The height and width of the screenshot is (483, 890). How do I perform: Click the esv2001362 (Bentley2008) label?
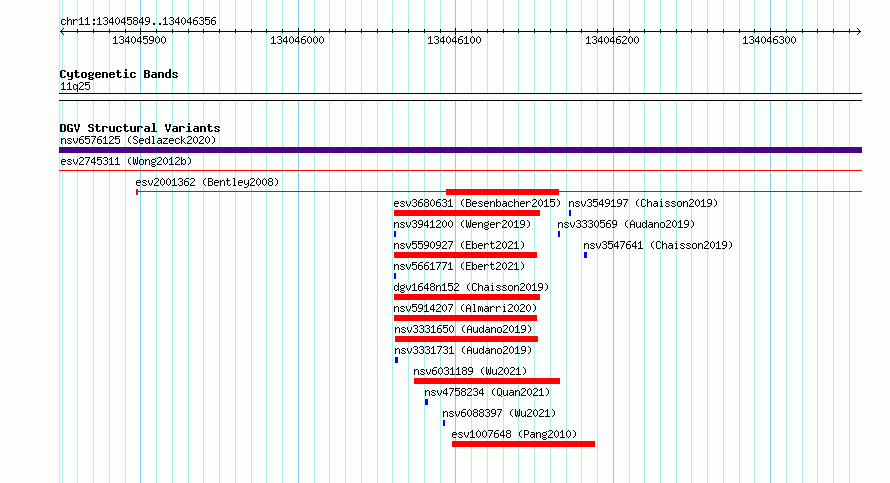pyautogui.click(x=207, y=182)
